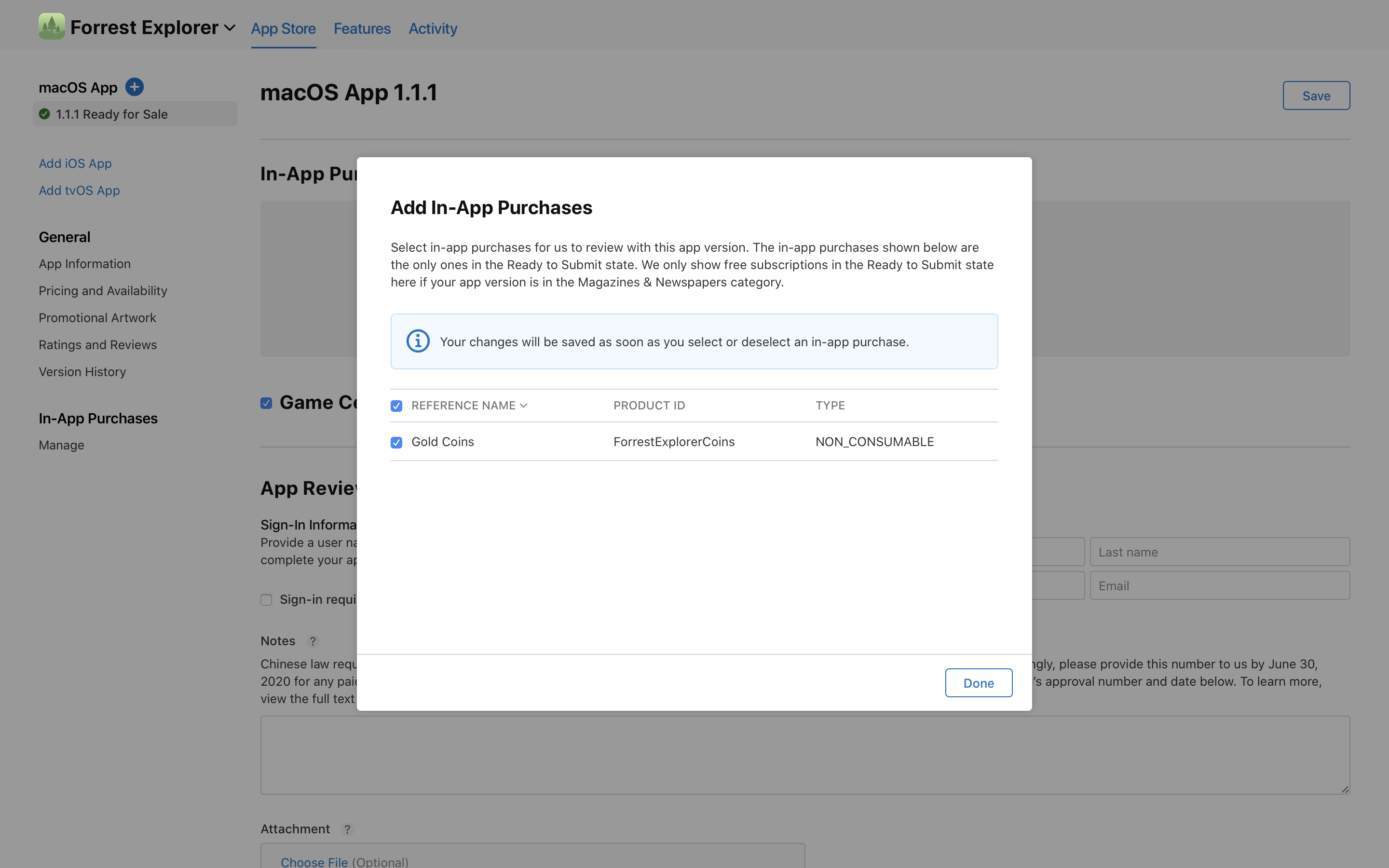Enable the Sign-in required checkbox
Screen dimensions: 1389x868
[x=266, y=600]
